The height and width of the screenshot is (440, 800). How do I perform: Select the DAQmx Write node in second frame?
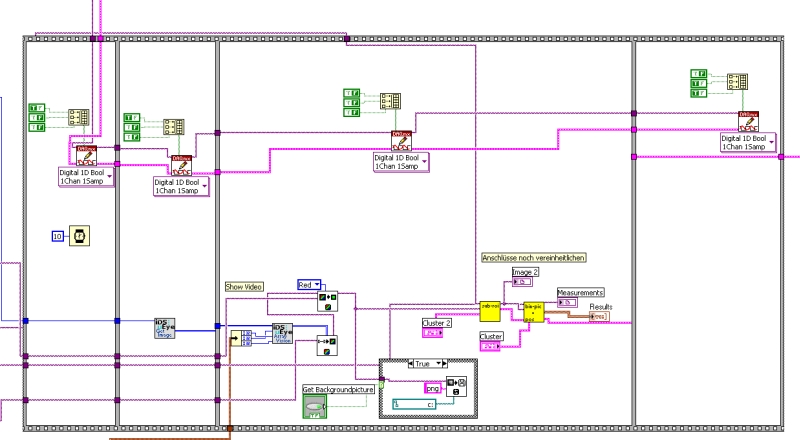[182, 165]
